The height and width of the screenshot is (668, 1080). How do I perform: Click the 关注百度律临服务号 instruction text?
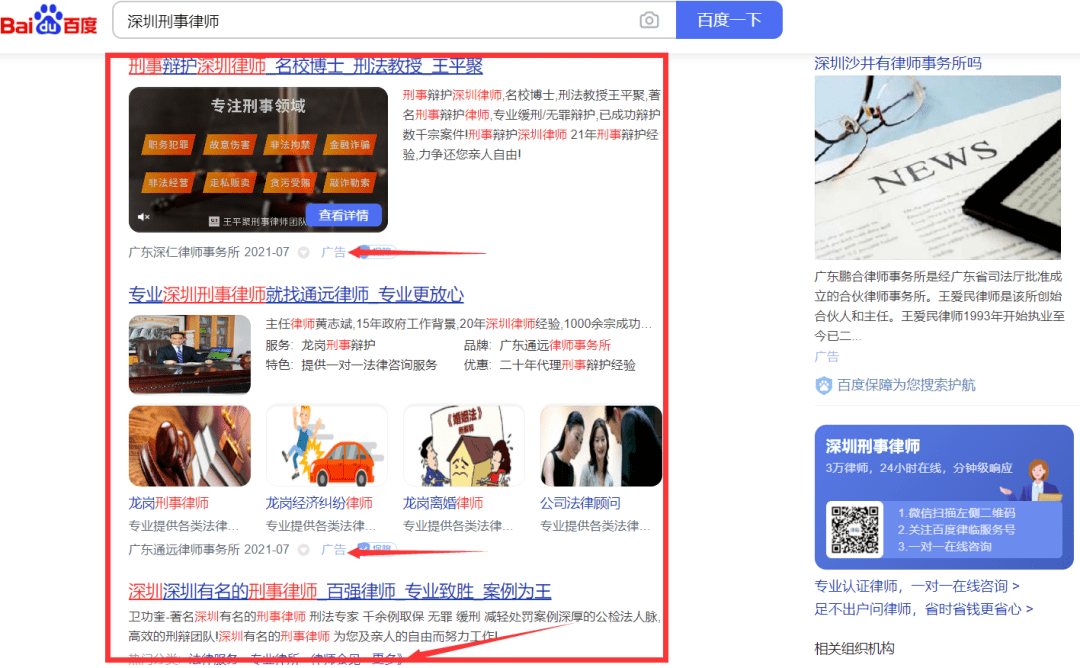point(956,530)
